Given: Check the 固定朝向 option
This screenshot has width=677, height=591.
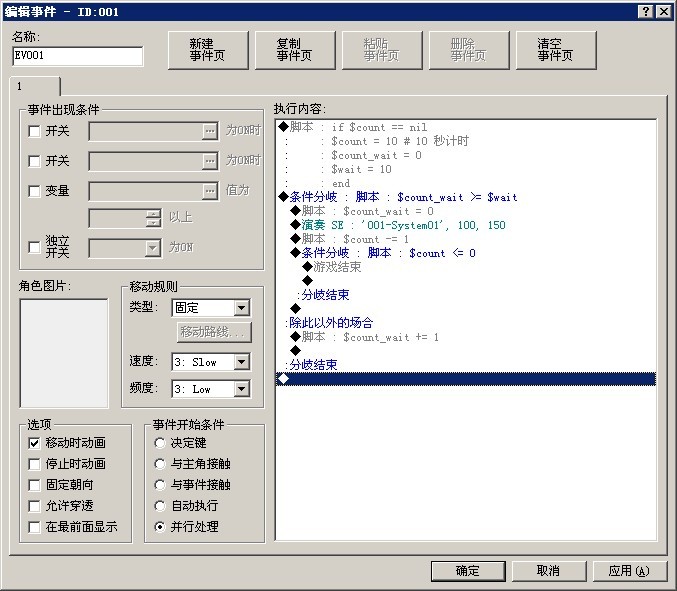Looking at the screenshot, I should point(34,485).
